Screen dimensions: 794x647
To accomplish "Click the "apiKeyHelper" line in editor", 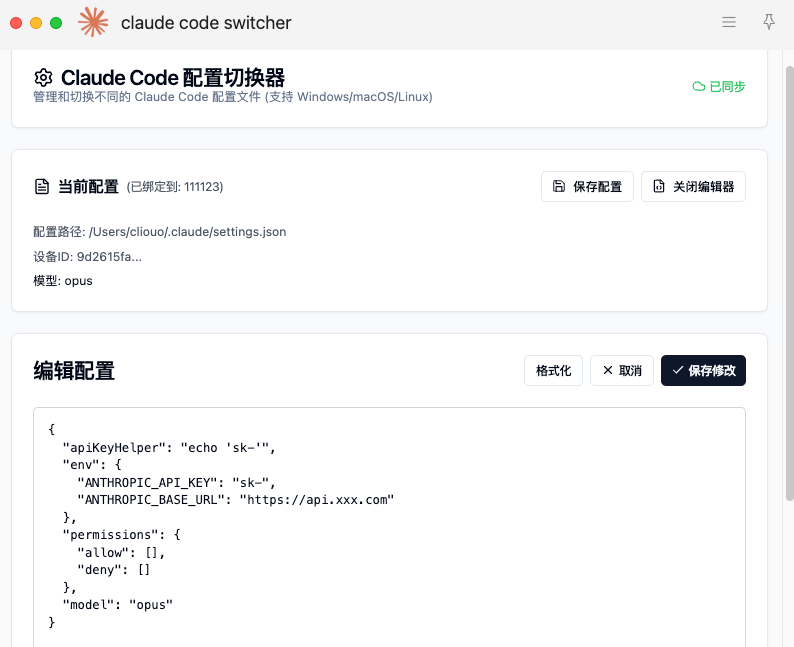I will 169,448.
